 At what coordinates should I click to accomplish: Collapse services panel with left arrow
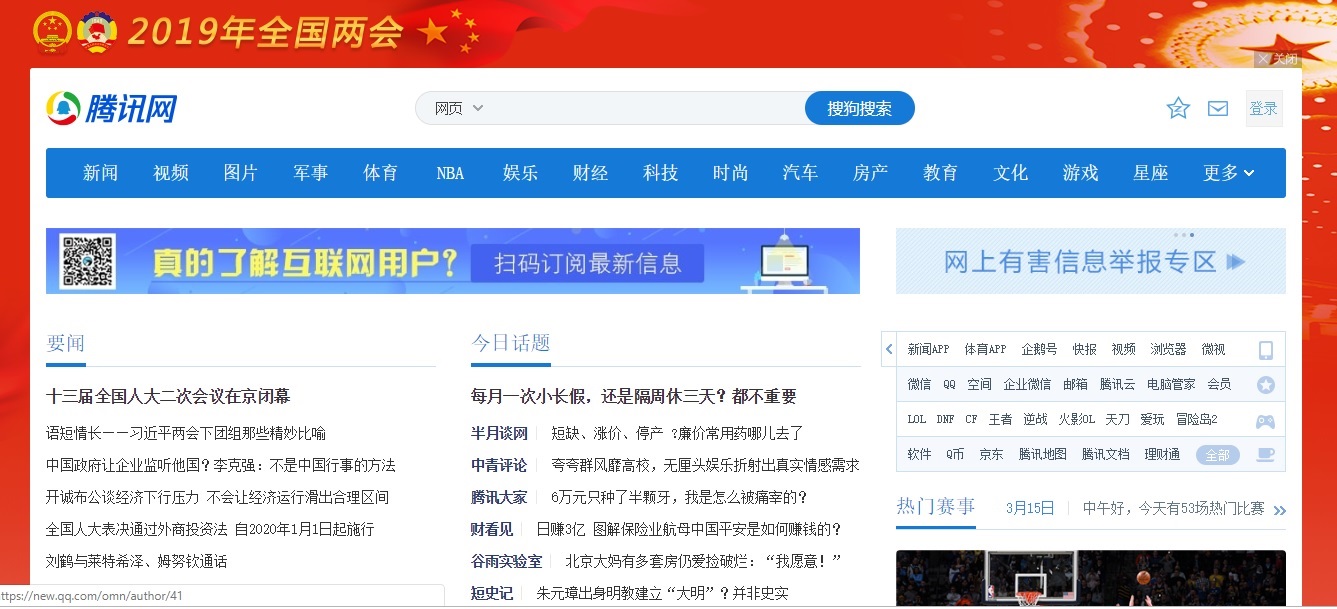pos(889,350)
